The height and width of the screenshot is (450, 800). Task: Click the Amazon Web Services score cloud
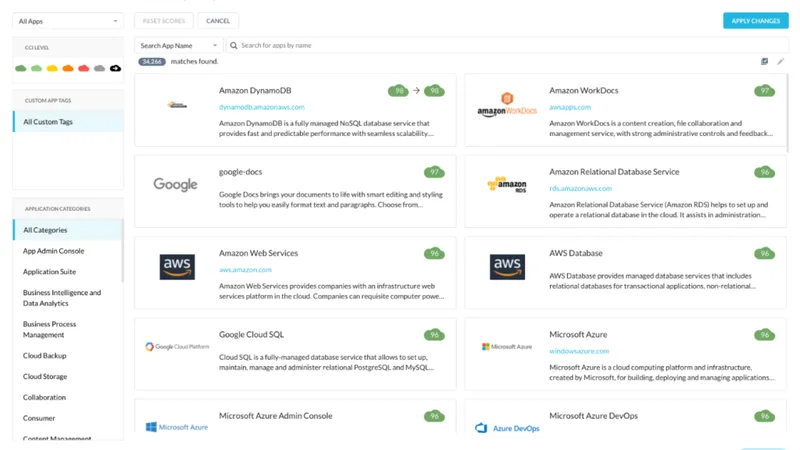click(434, 254)
